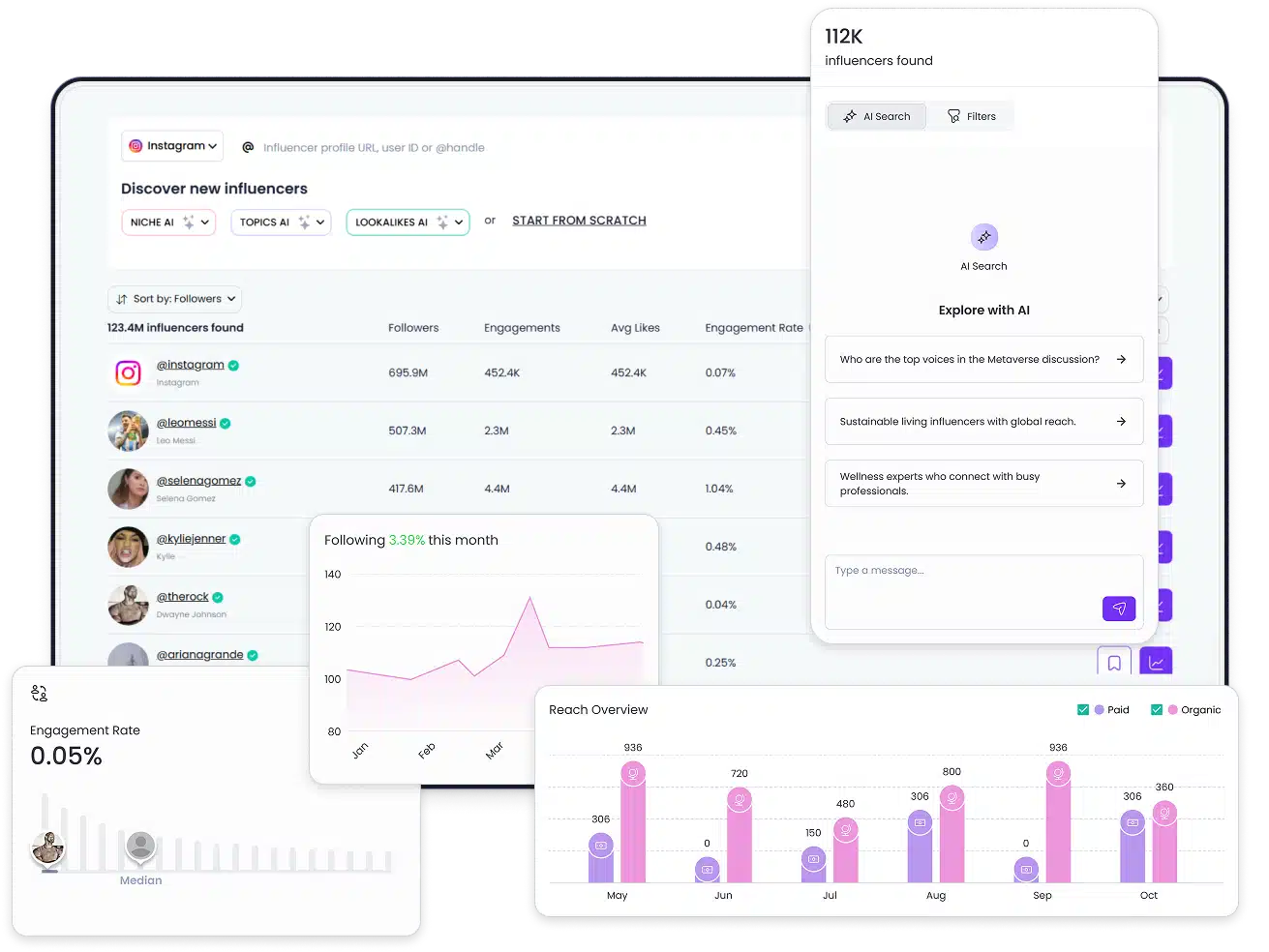Click the Instagram logo avatar
This screenshot has width=1269, height=952.
coord(128,372)
